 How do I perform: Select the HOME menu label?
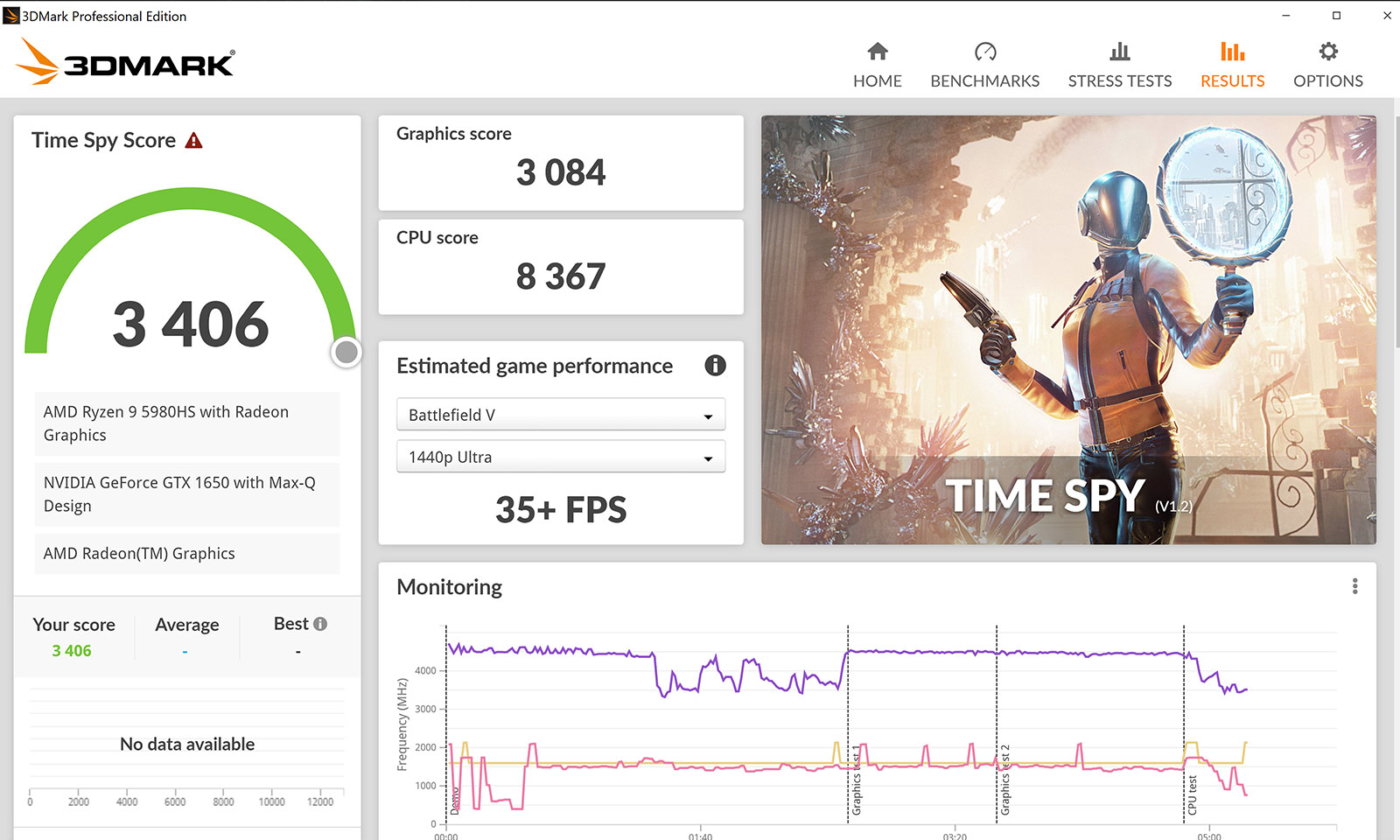pos(878,80)
